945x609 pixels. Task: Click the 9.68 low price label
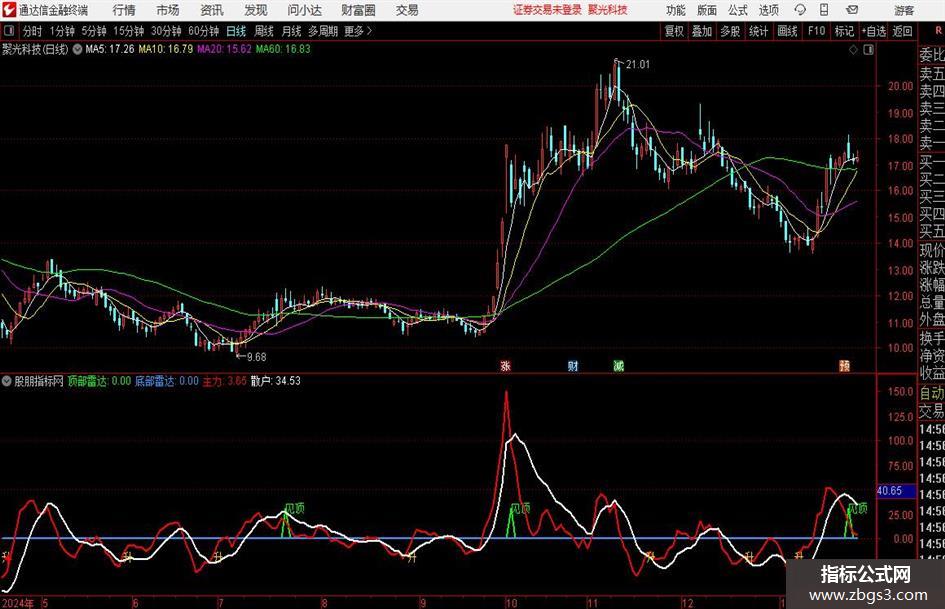(256, 357)
